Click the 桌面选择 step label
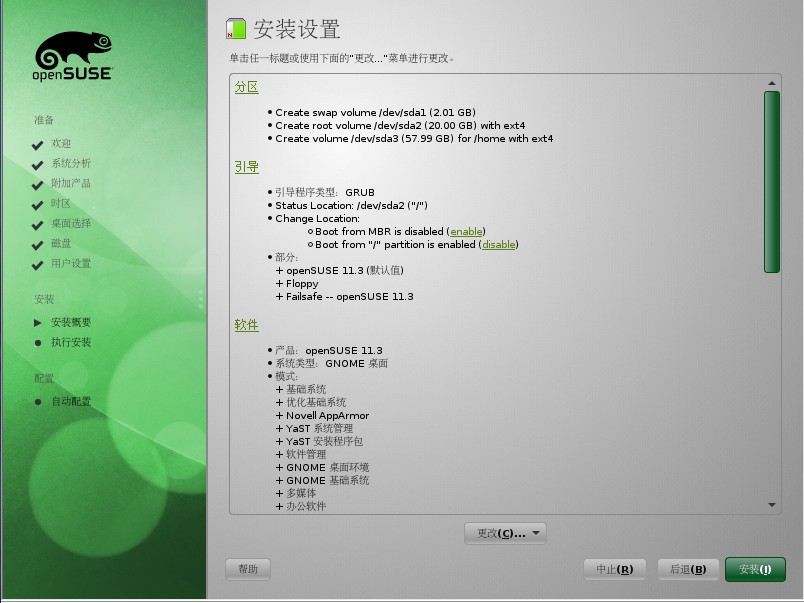Screen dimensions: 804x603 pyautogui.click(x=71, y=224)
